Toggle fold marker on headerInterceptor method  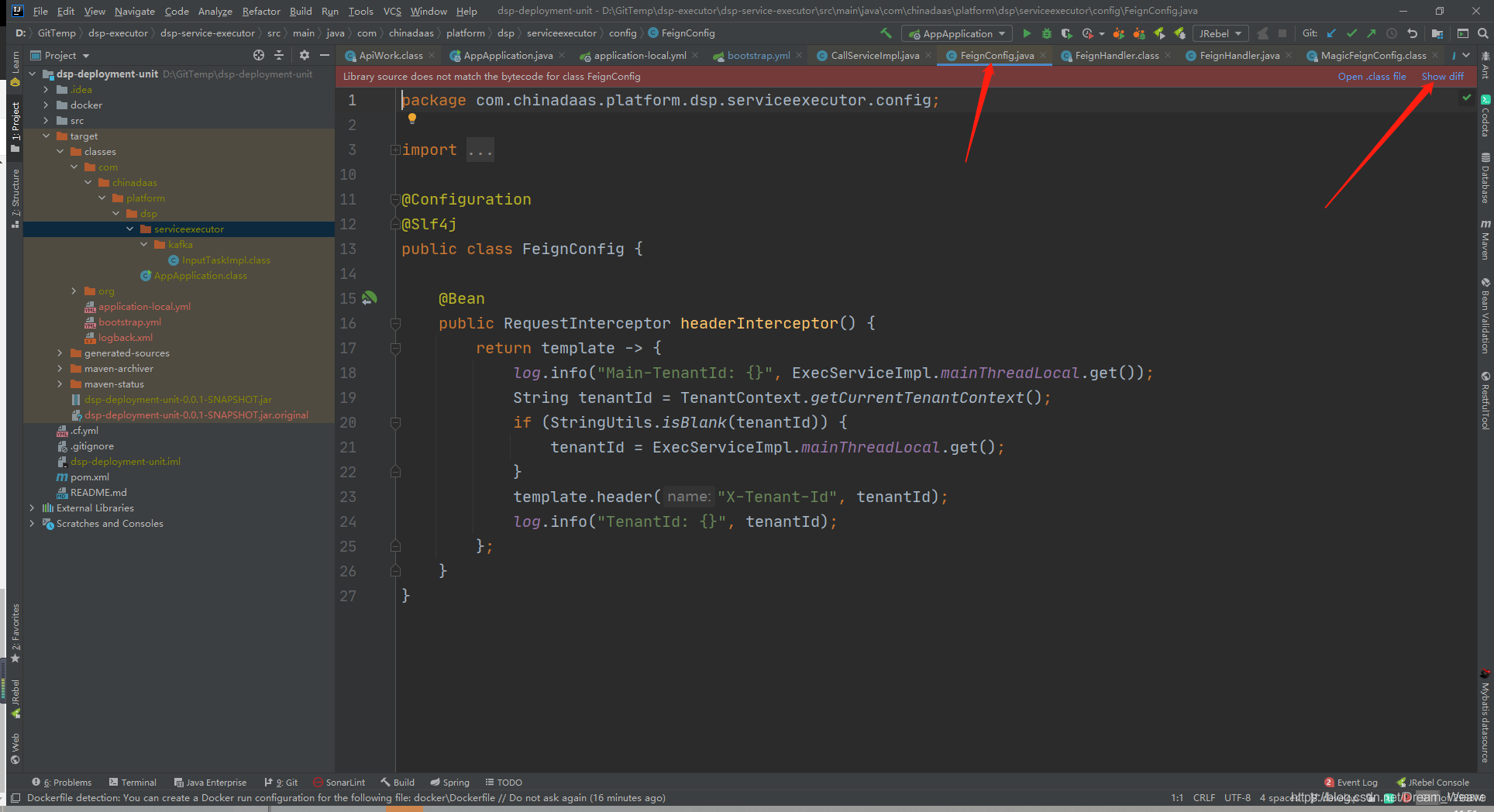395,323
